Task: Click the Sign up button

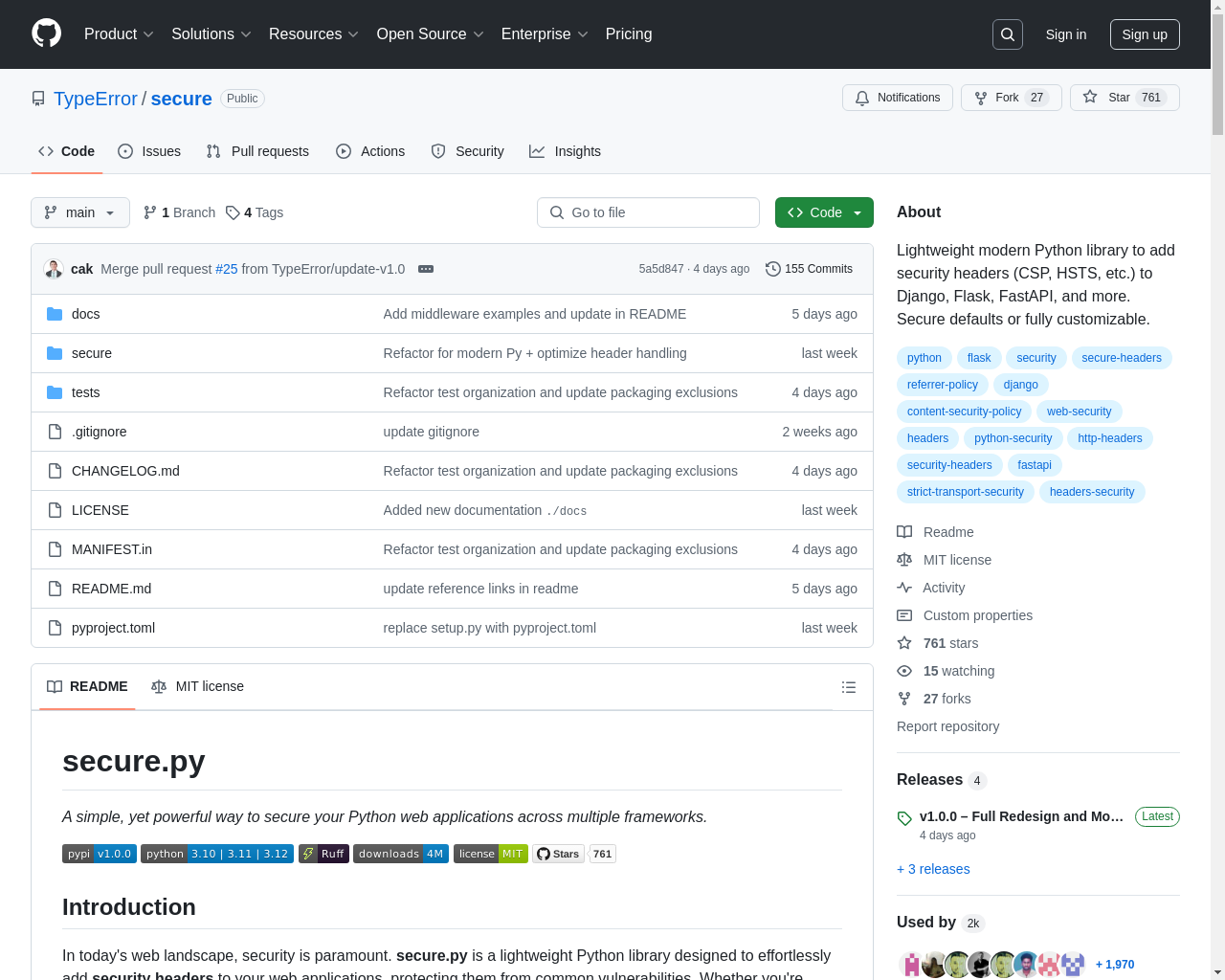Action: click(x=1145, y=34)
